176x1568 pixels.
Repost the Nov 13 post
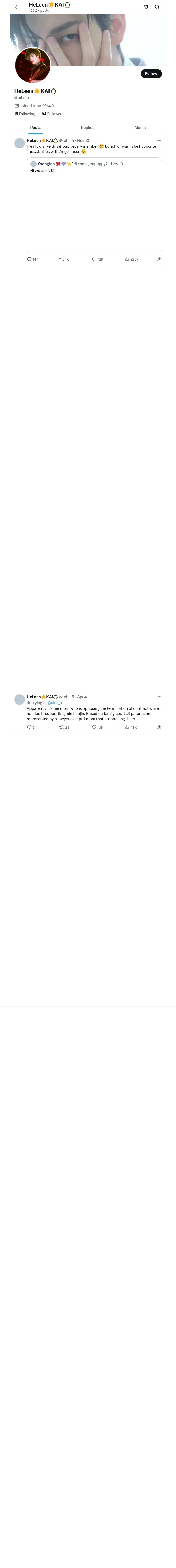(x=61, y=259)
